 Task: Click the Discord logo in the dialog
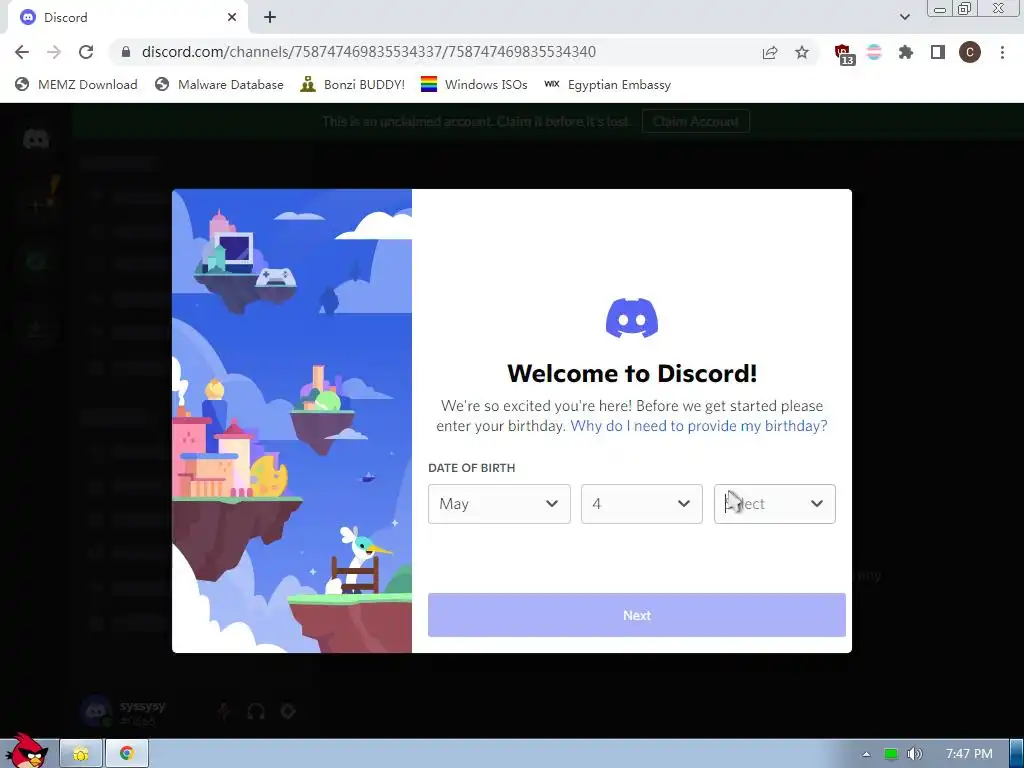(632, 318)
